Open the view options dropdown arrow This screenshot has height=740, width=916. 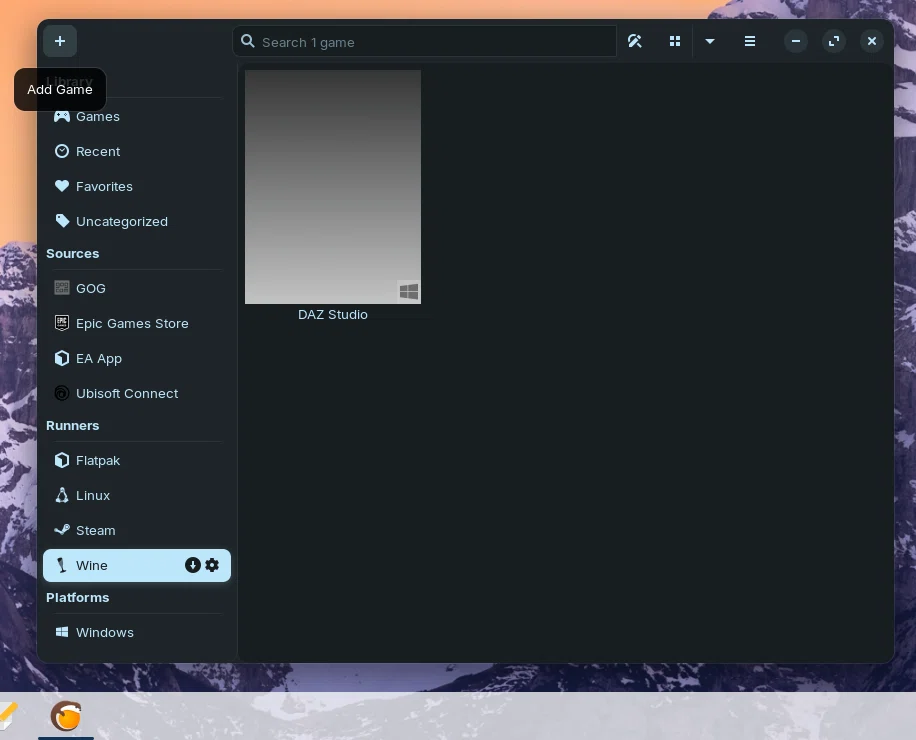(x=710, y=41)
